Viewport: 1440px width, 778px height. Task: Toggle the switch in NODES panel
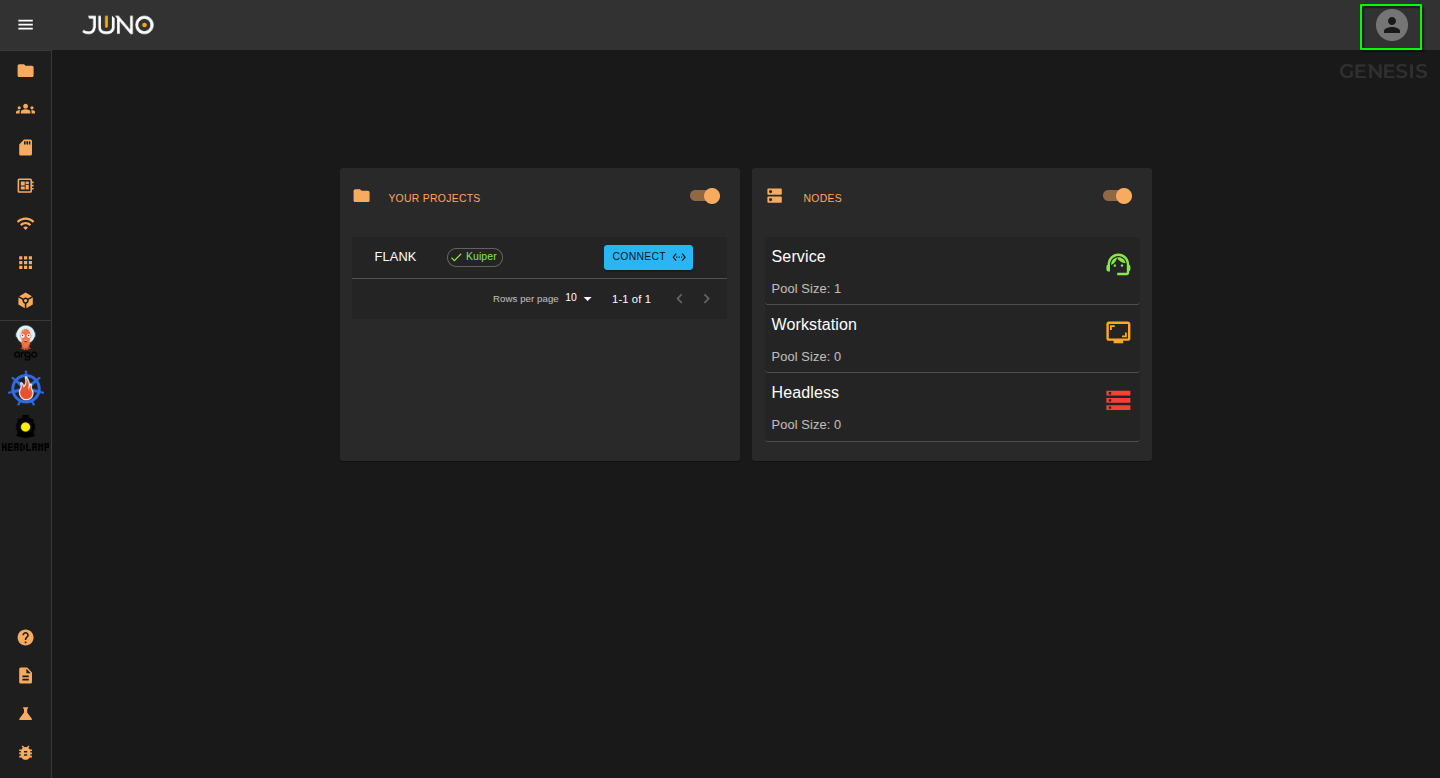(1117, 196)
